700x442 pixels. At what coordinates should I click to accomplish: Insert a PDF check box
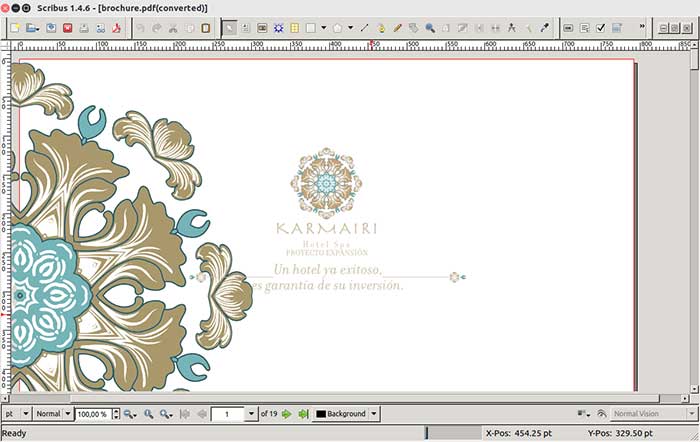click(601, 28)
